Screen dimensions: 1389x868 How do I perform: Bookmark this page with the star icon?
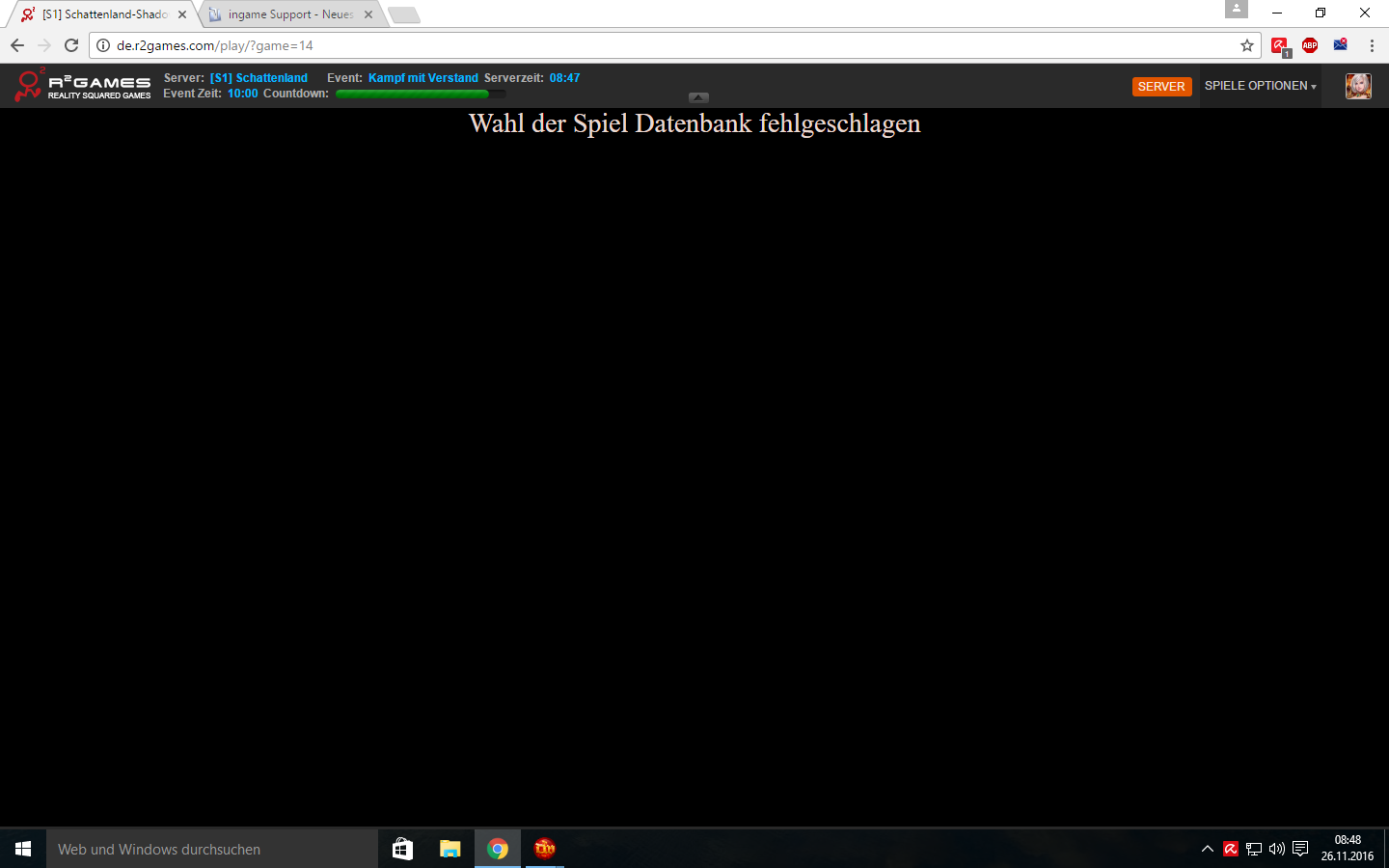[1247, 45]
